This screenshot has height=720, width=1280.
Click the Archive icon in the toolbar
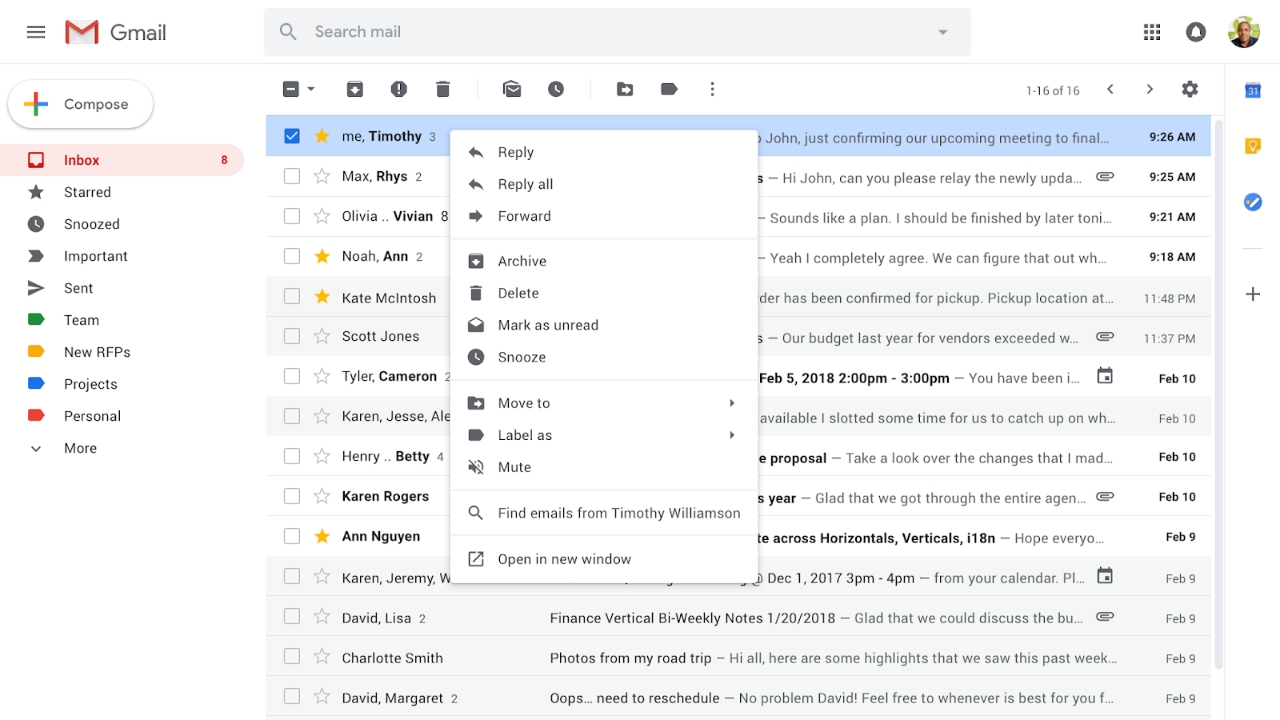coord(355,90)
